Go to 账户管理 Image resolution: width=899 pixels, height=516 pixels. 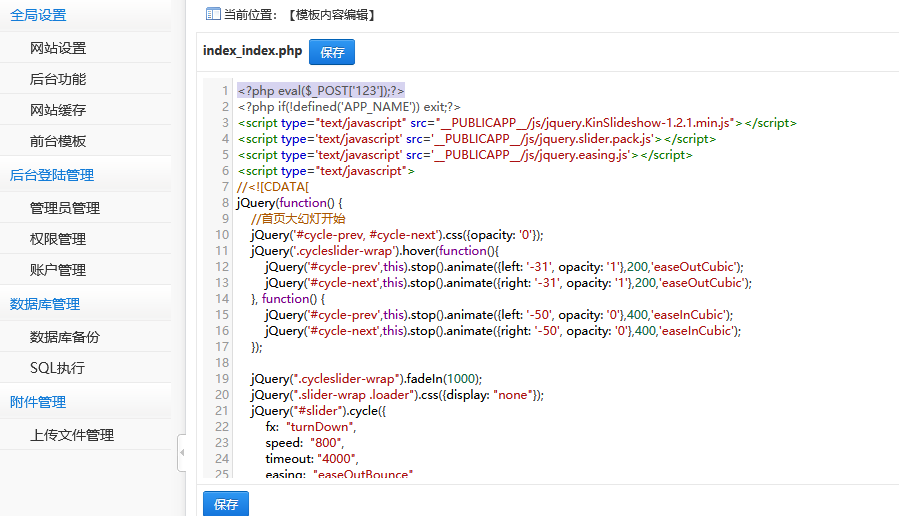point(58,270)
